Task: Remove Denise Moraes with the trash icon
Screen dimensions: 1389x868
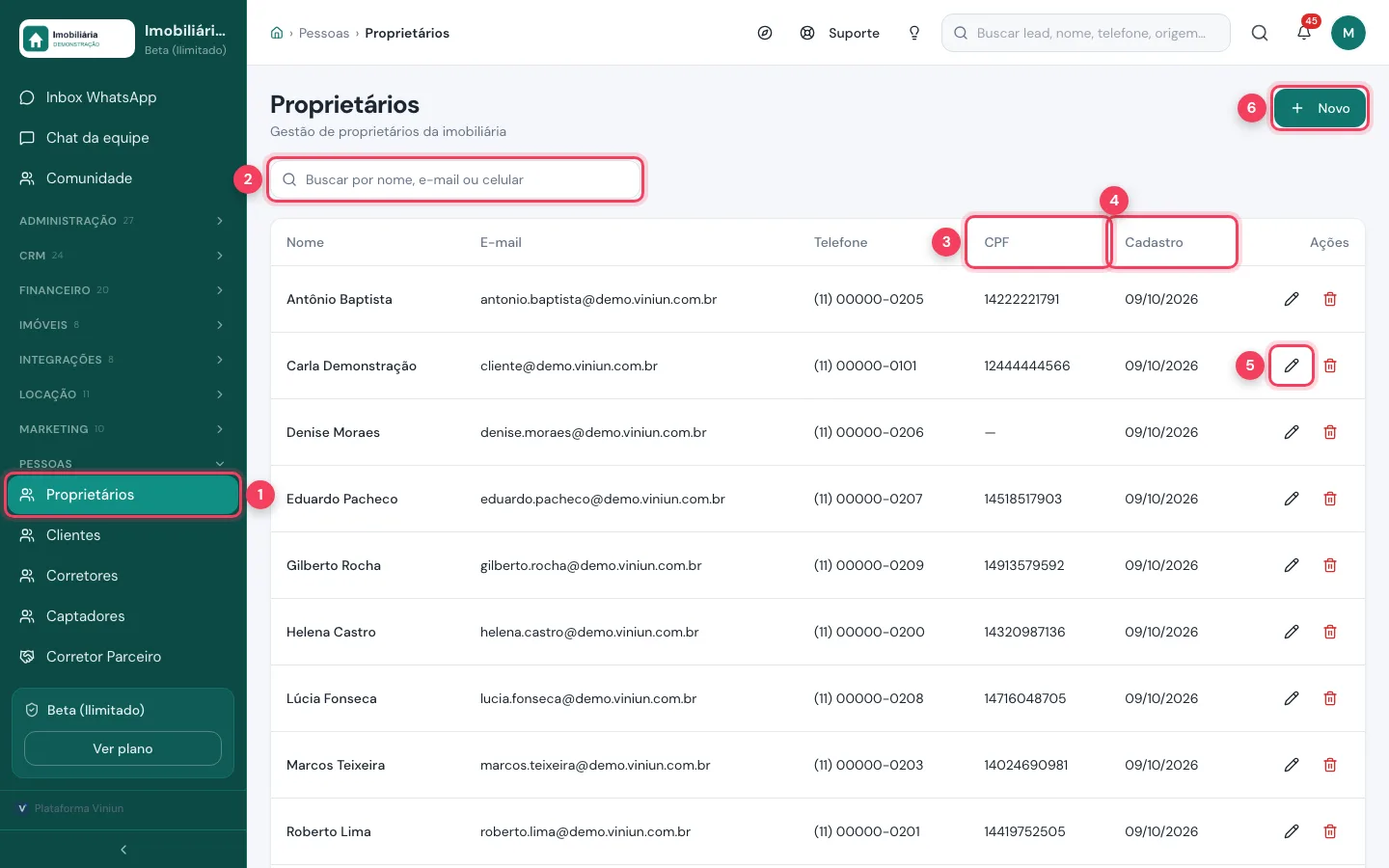Action: click(1330, 432)
